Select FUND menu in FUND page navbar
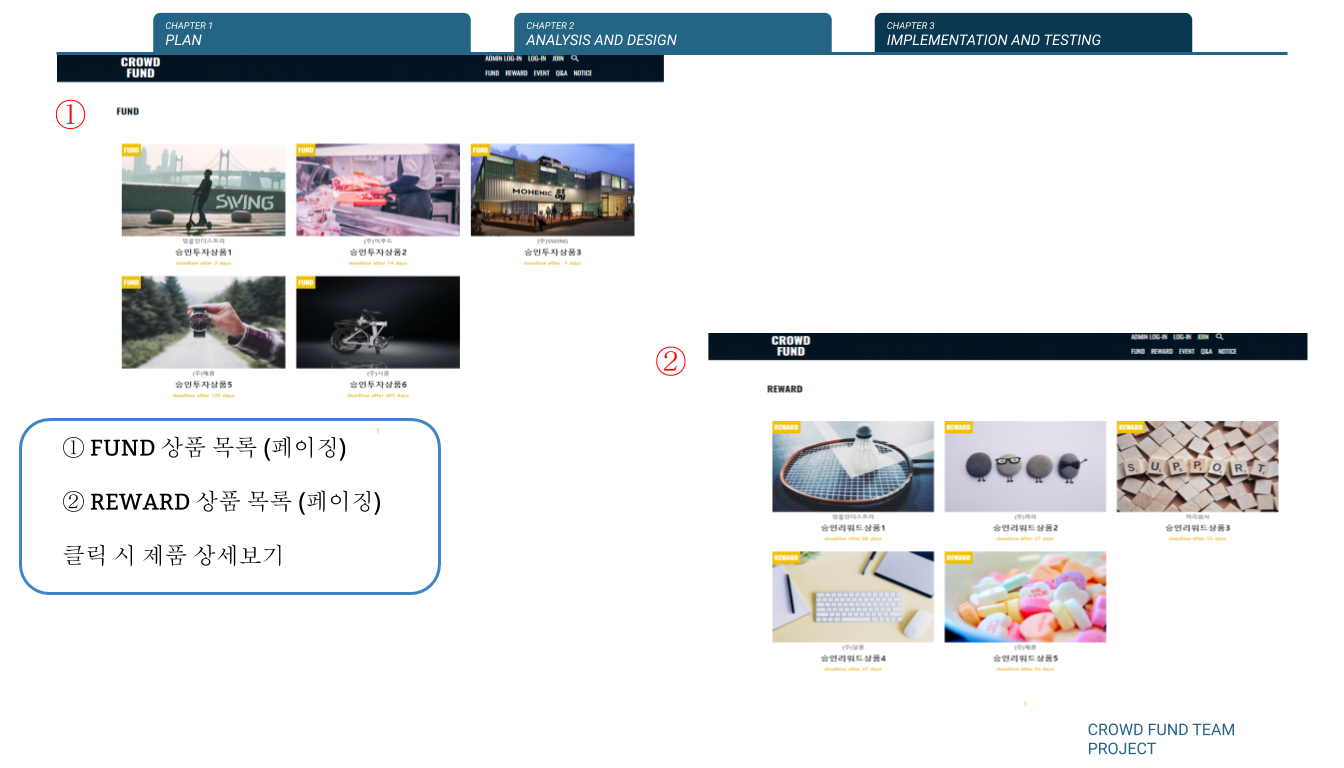The height and width of the screenshot is (768, 1344). [x=492, y=73]
